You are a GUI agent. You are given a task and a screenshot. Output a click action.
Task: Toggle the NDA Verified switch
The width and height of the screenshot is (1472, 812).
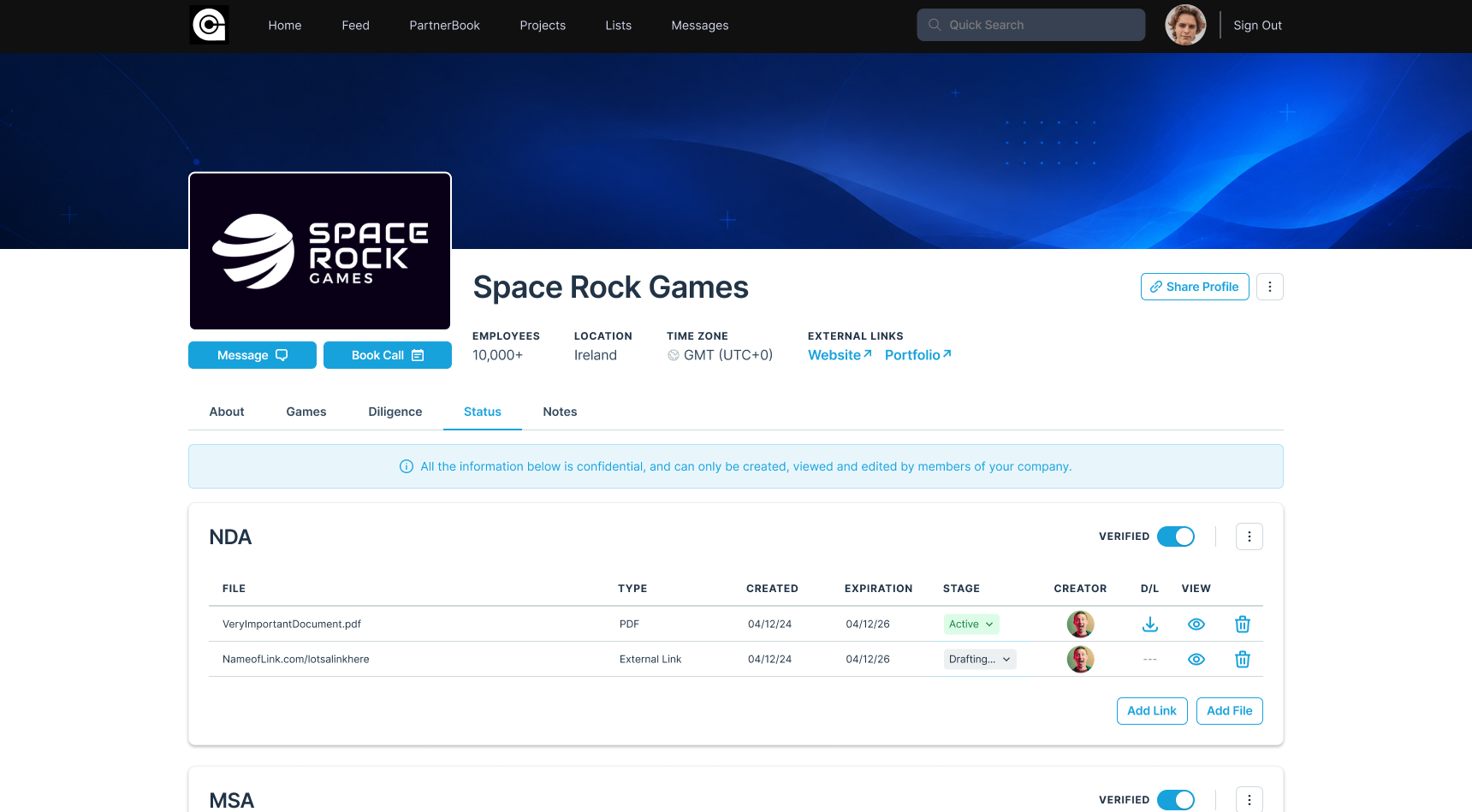(x=1176, y=536)
